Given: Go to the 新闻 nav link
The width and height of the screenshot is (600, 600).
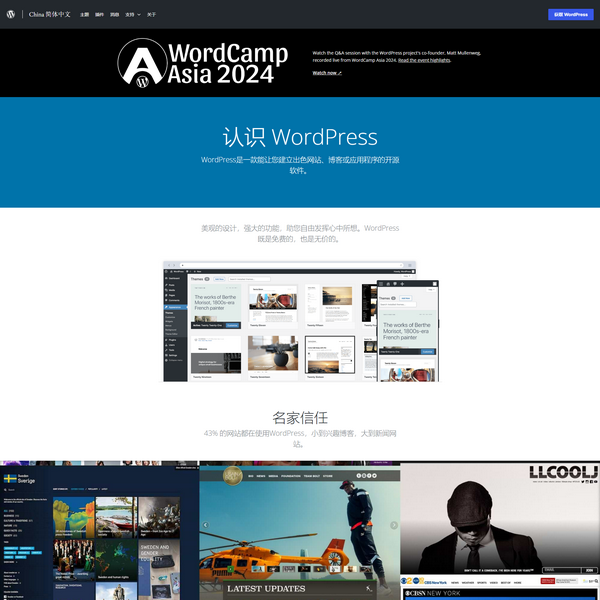Looking at the screenshot, I should click(114, 15).
